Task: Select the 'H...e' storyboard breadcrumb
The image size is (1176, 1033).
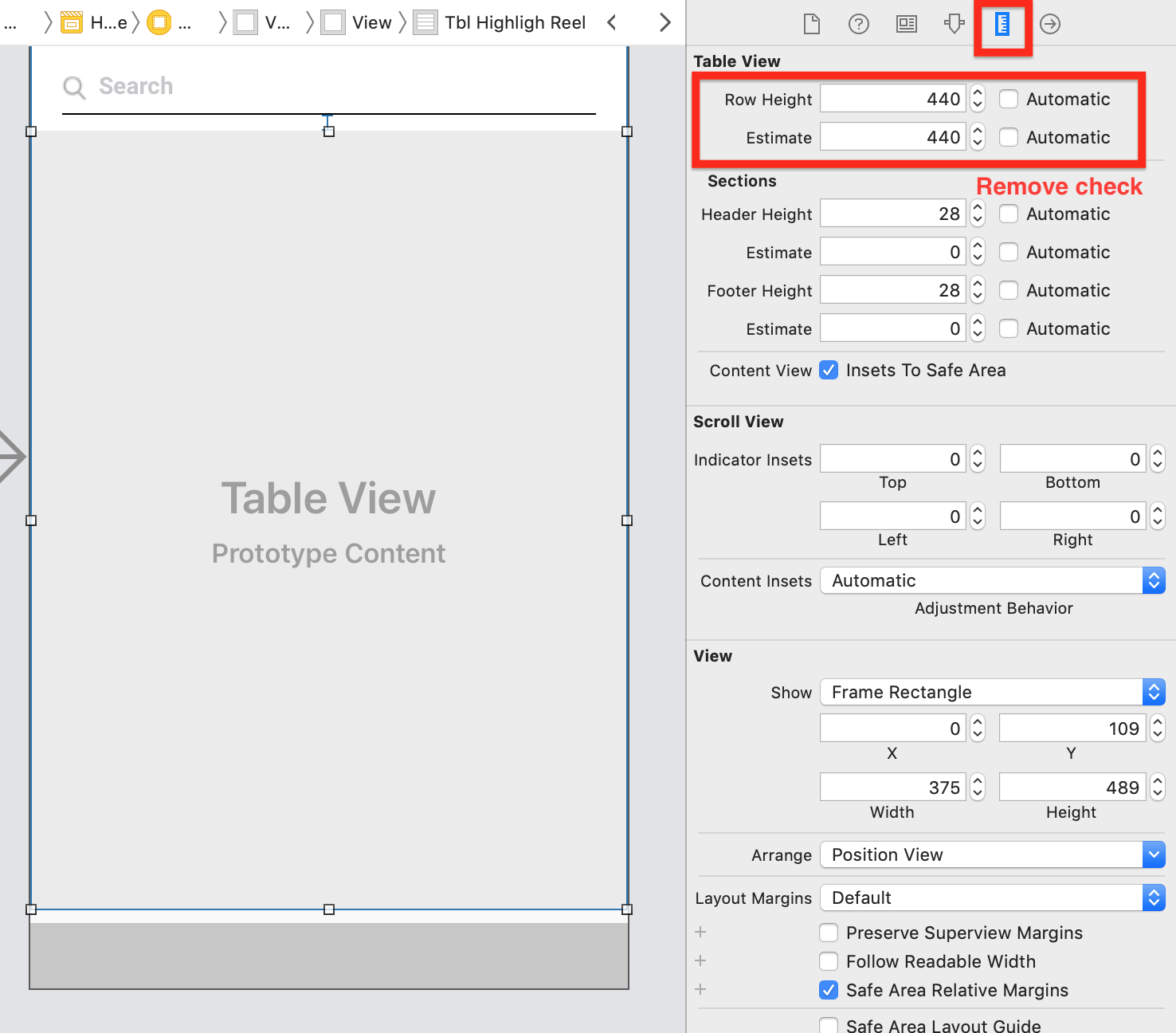Action: (109, 22)
